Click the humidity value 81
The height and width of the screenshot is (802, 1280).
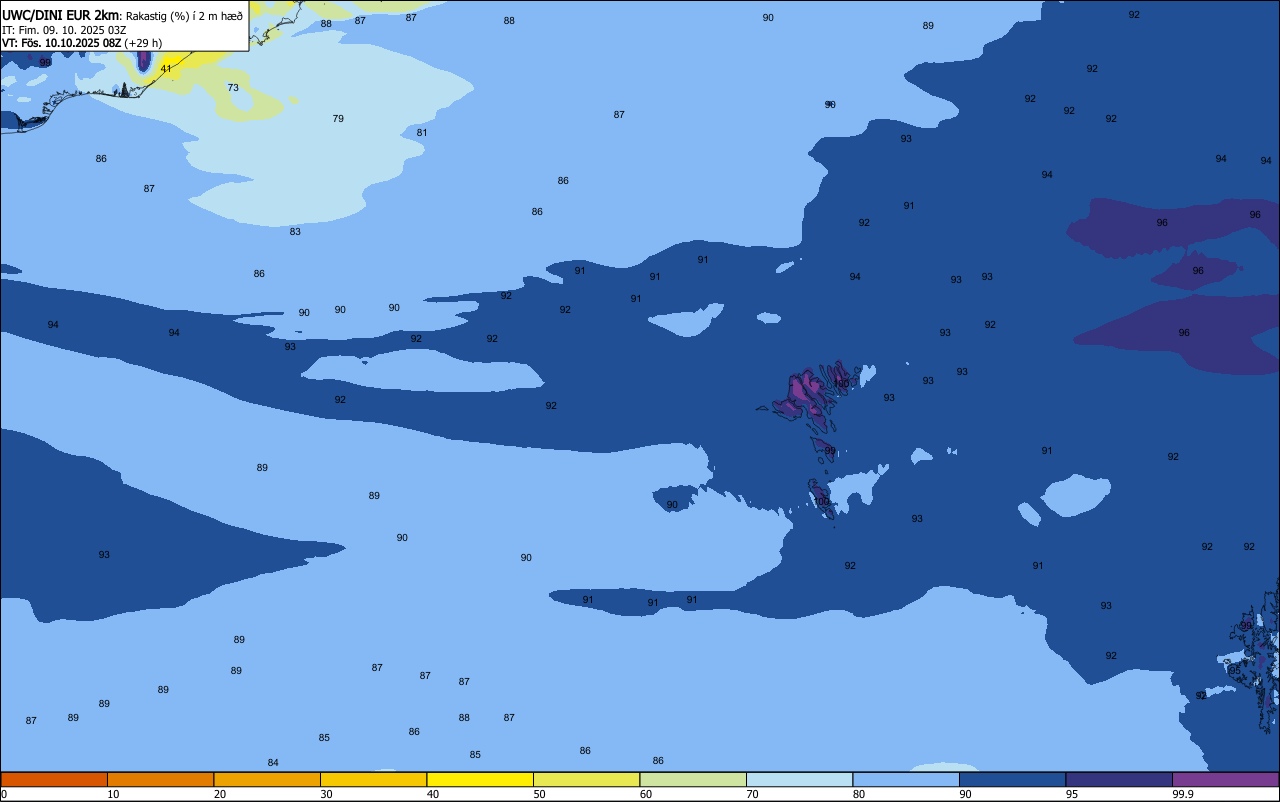click(x=422, y=133)
